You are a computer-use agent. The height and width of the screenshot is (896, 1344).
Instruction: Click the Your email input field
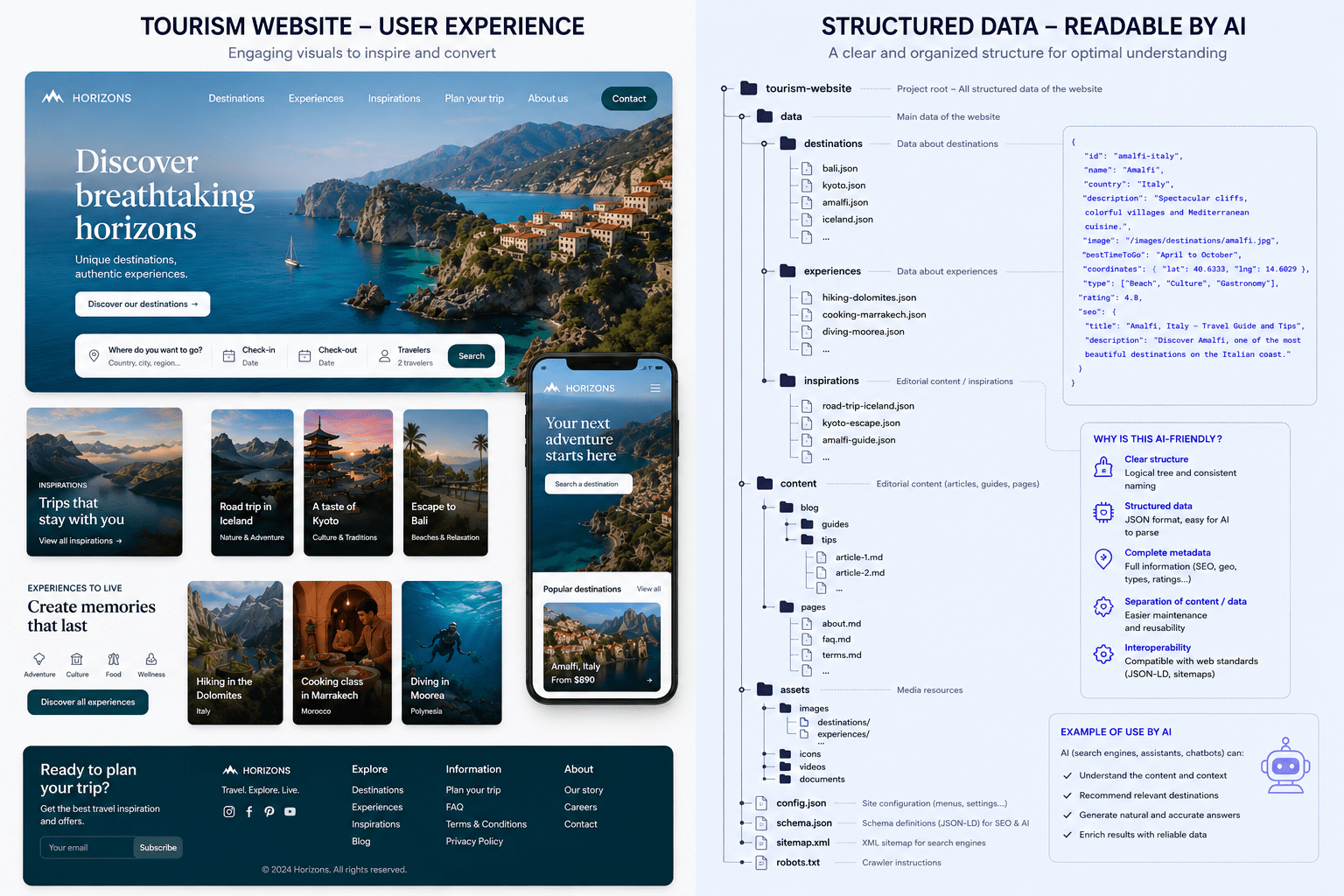[87, 848]
